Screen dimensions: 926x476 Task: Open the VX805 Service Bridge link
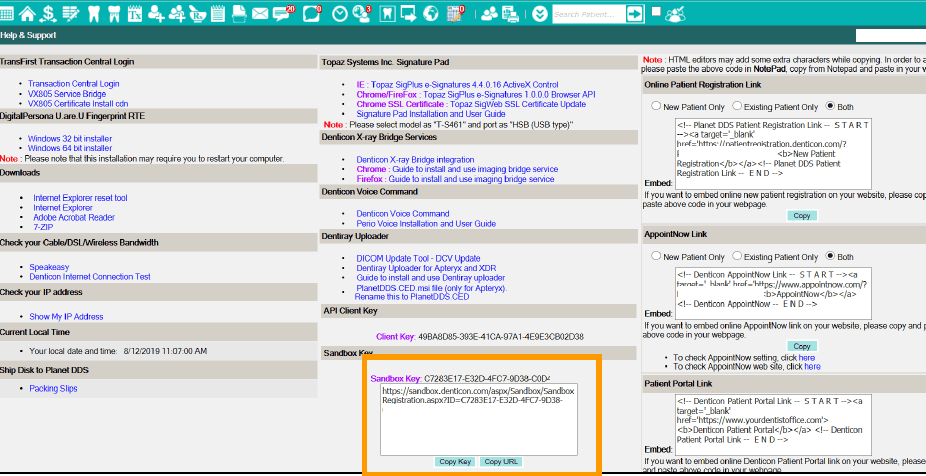pos(67,94)
